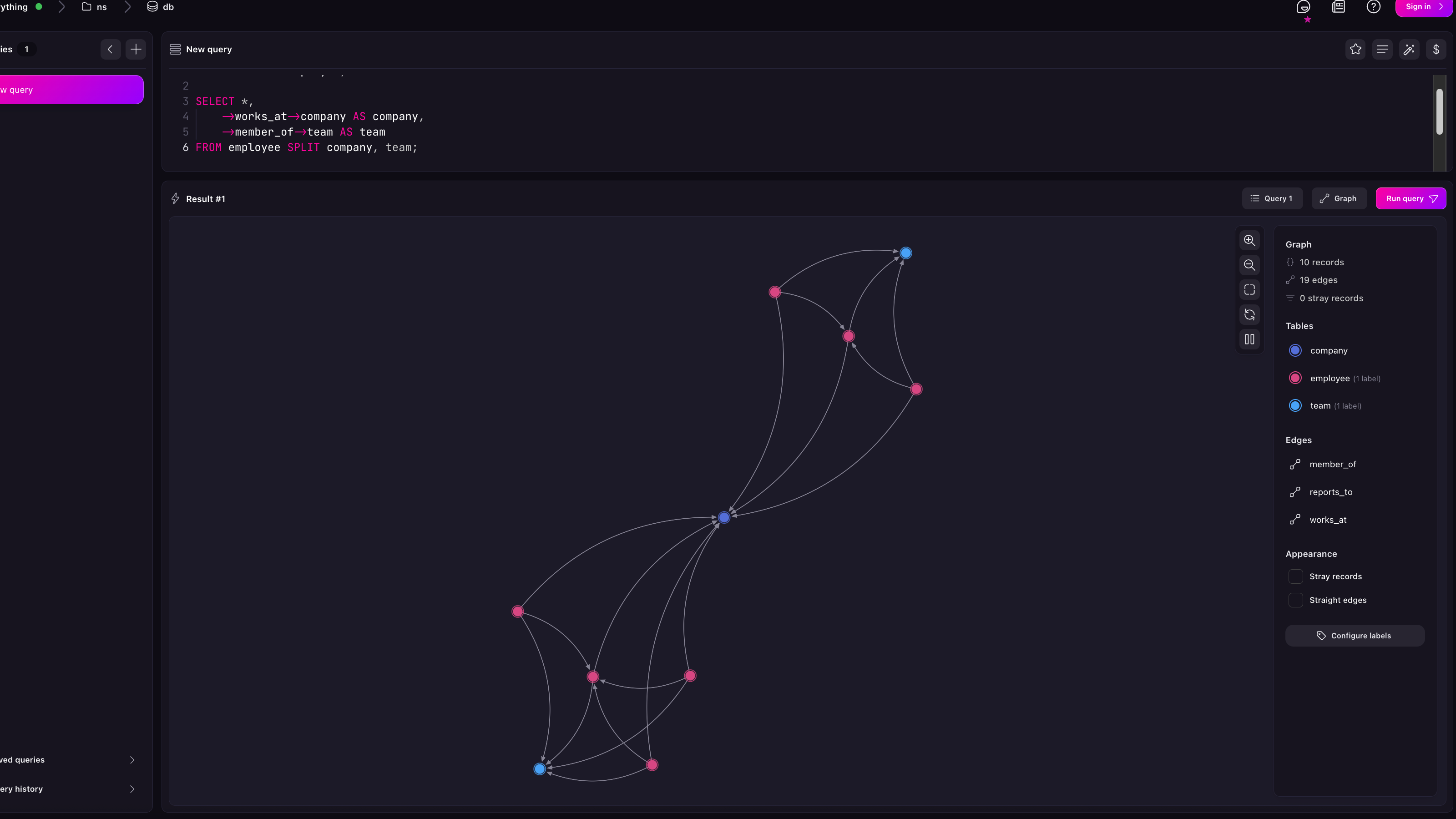
Task: Save query with the star icon
Action: point(1355,49)
